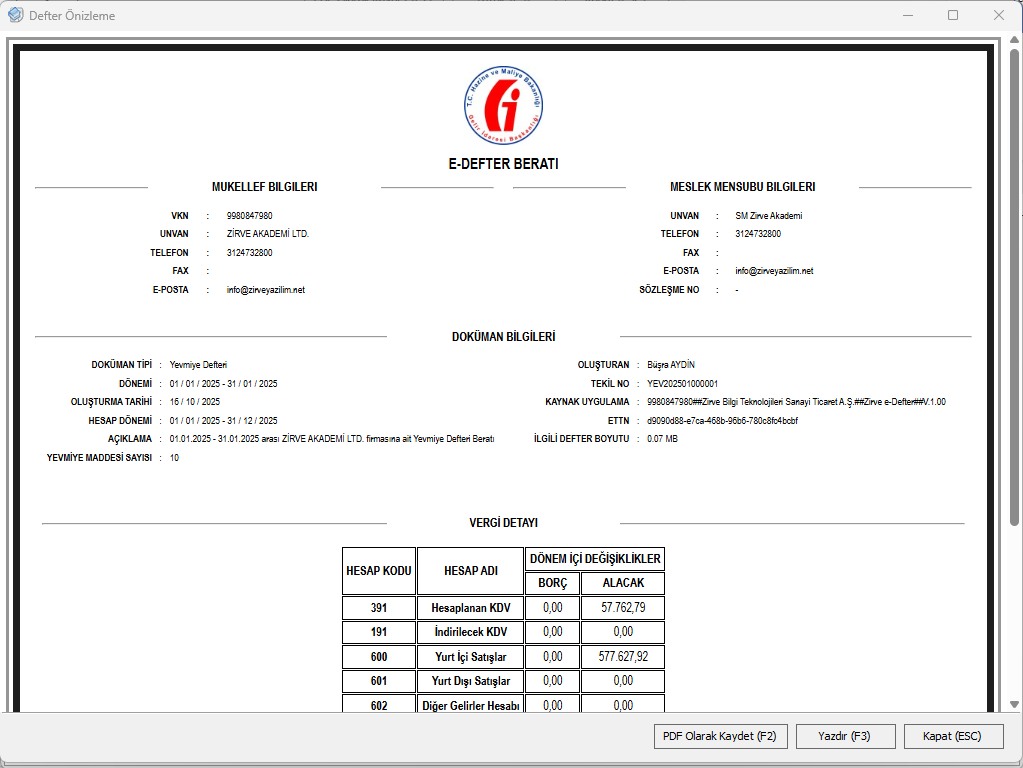Click the ALACAK column header
Viewport: 1023px width, 768px height.
point(623,583)
